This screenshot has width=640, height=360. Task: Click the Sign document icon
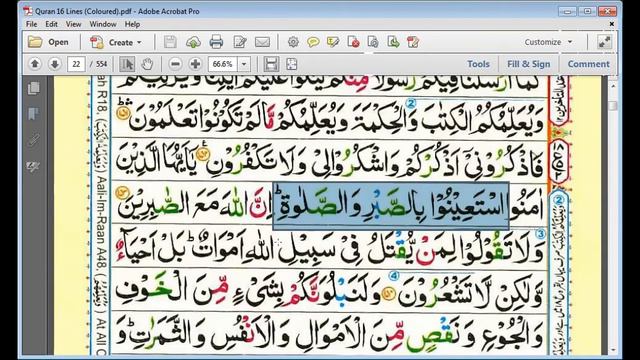[413, 42]
